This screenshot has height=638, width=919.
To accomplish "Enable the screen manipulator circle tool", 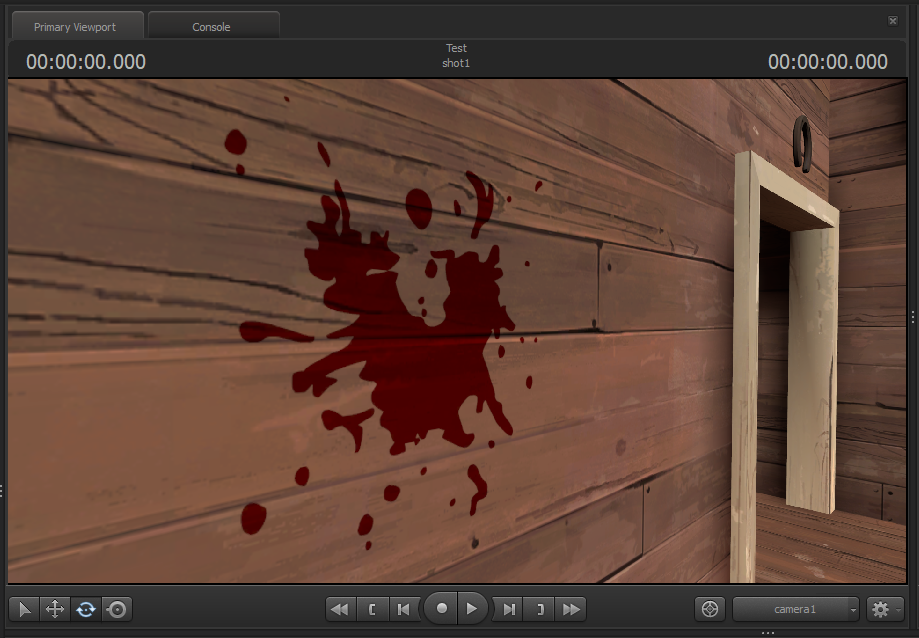I will pos(117,609).
